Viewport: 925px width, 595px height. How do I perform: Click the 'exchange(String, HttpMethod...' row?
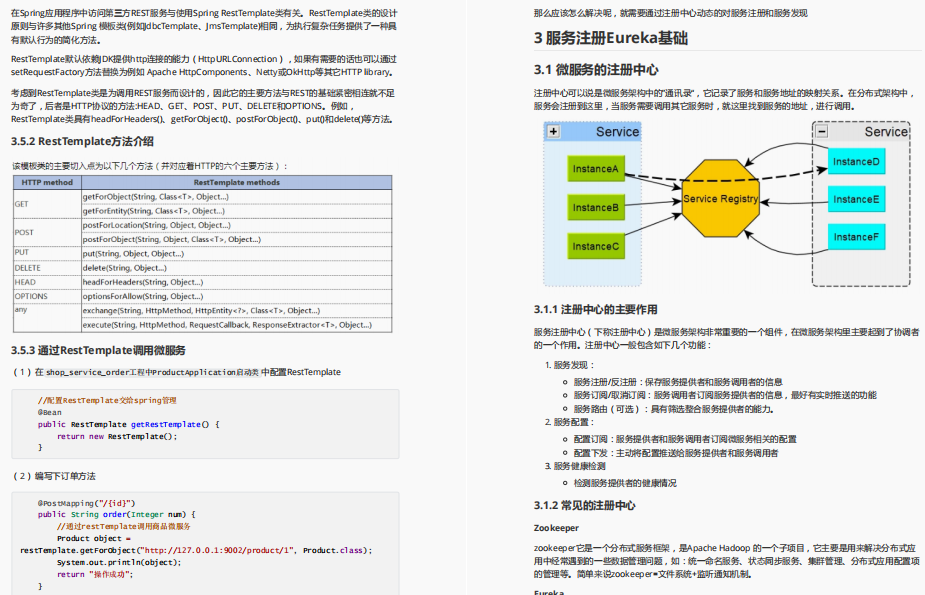tap(237, 311)
